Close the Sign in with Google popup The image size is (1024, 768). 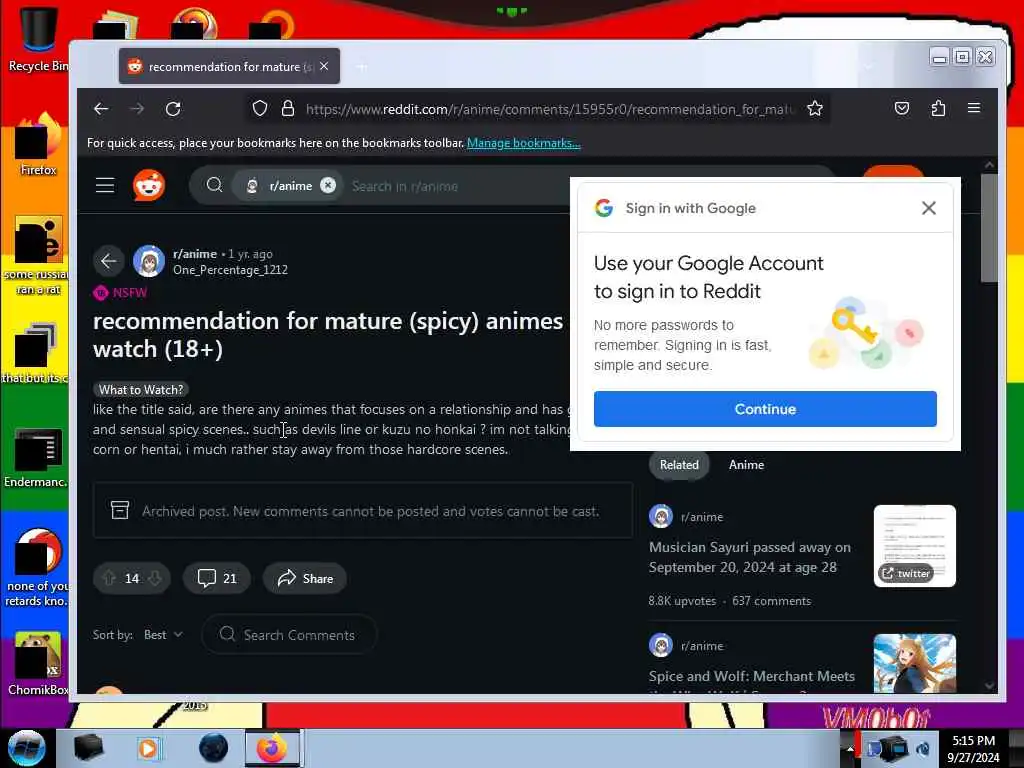coord(929,208)
